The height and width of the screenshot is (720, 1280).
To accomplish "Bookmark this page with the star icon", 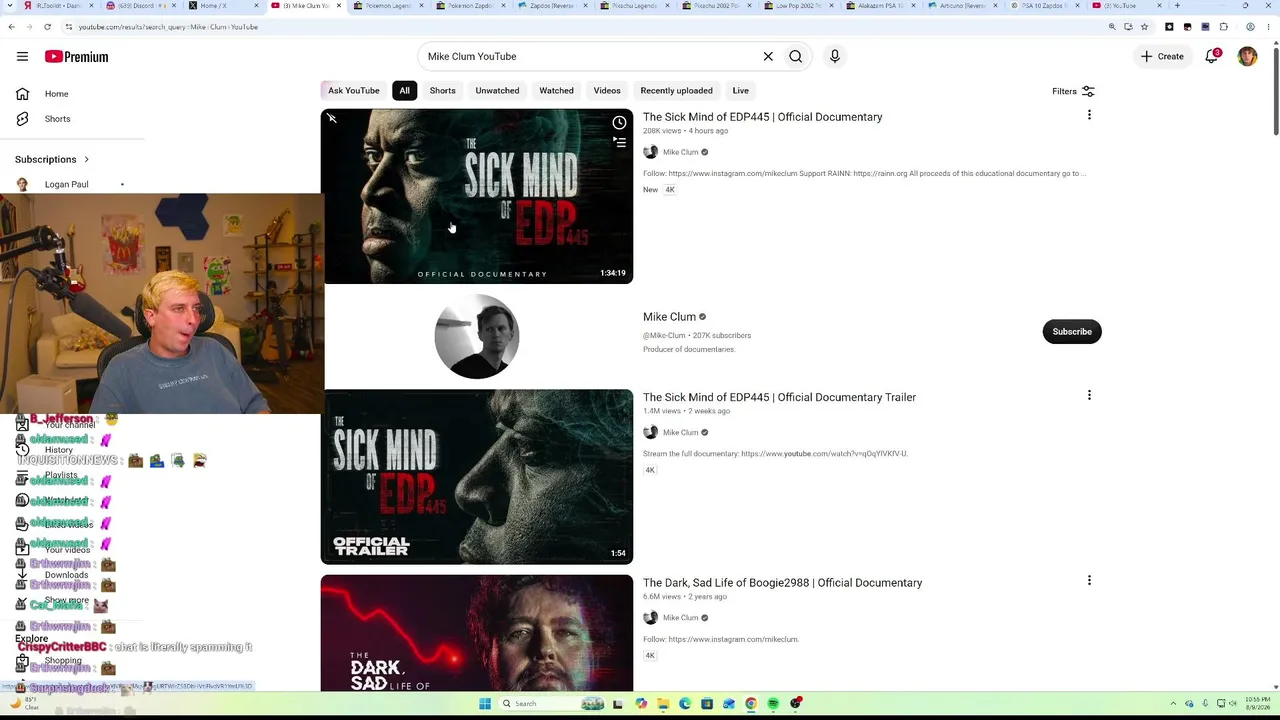I will (x=1144, y=27).
